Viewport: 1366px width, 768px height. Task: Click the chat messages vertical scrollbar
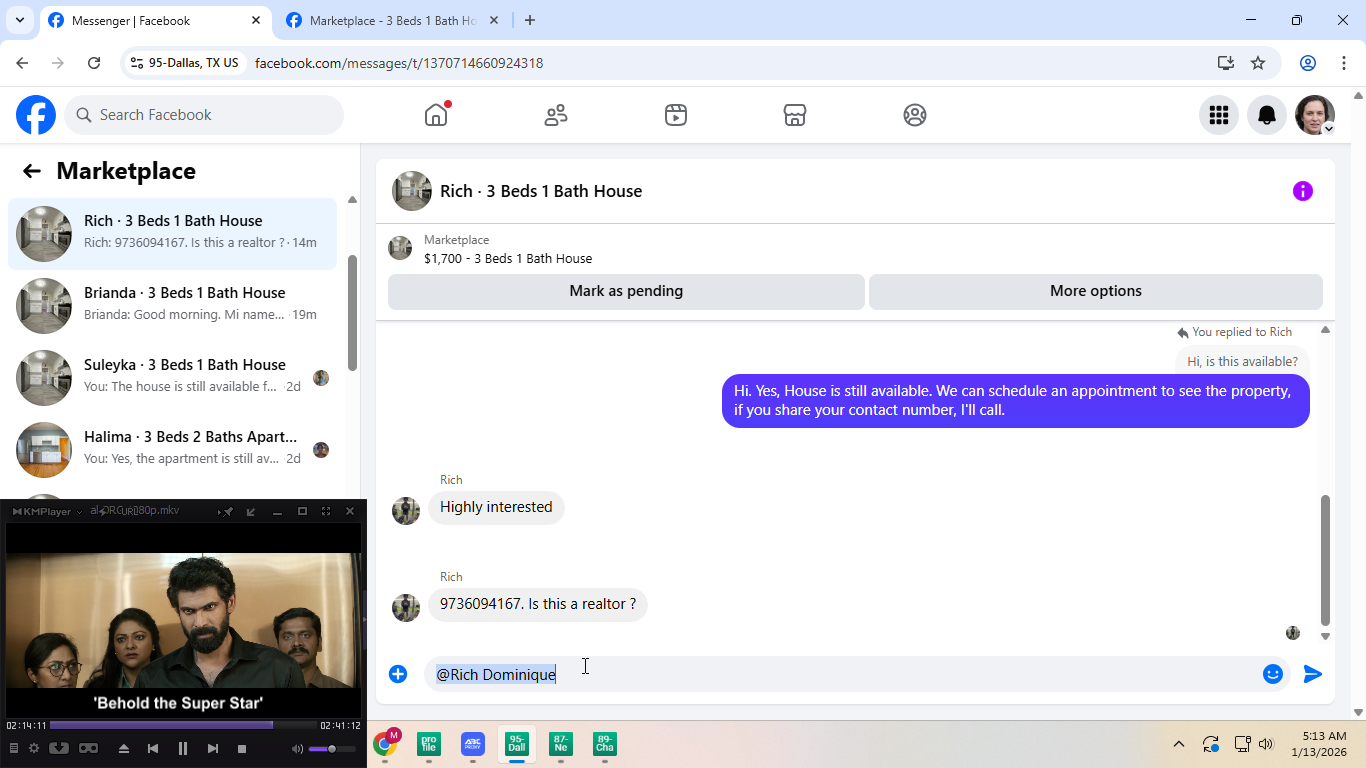1325,560
